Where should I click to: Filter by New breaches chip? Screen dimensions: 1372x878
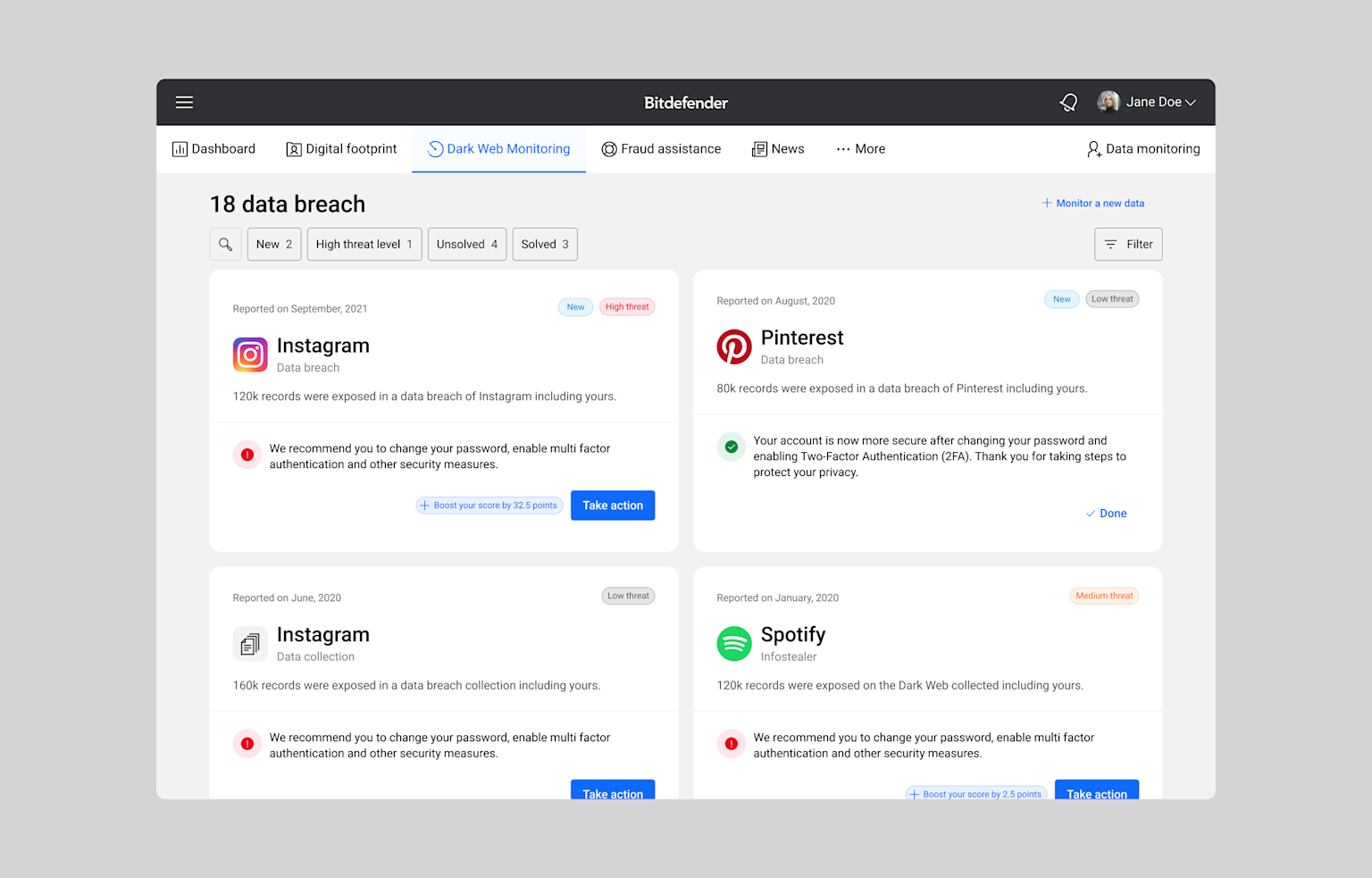pos(274,244)
